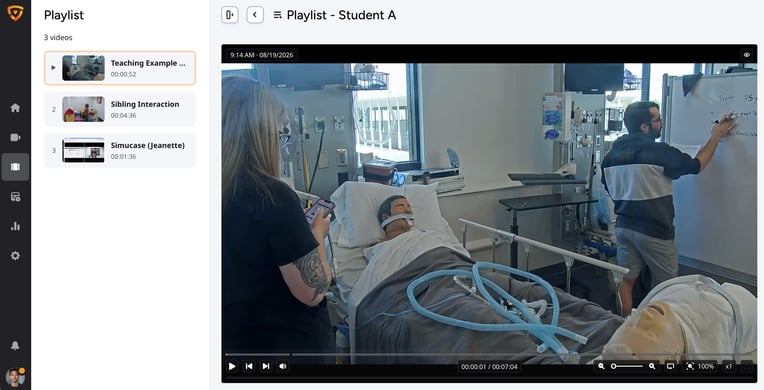Click the 3 videos count label
Screen dimensions: 764x390
point(58,38)
